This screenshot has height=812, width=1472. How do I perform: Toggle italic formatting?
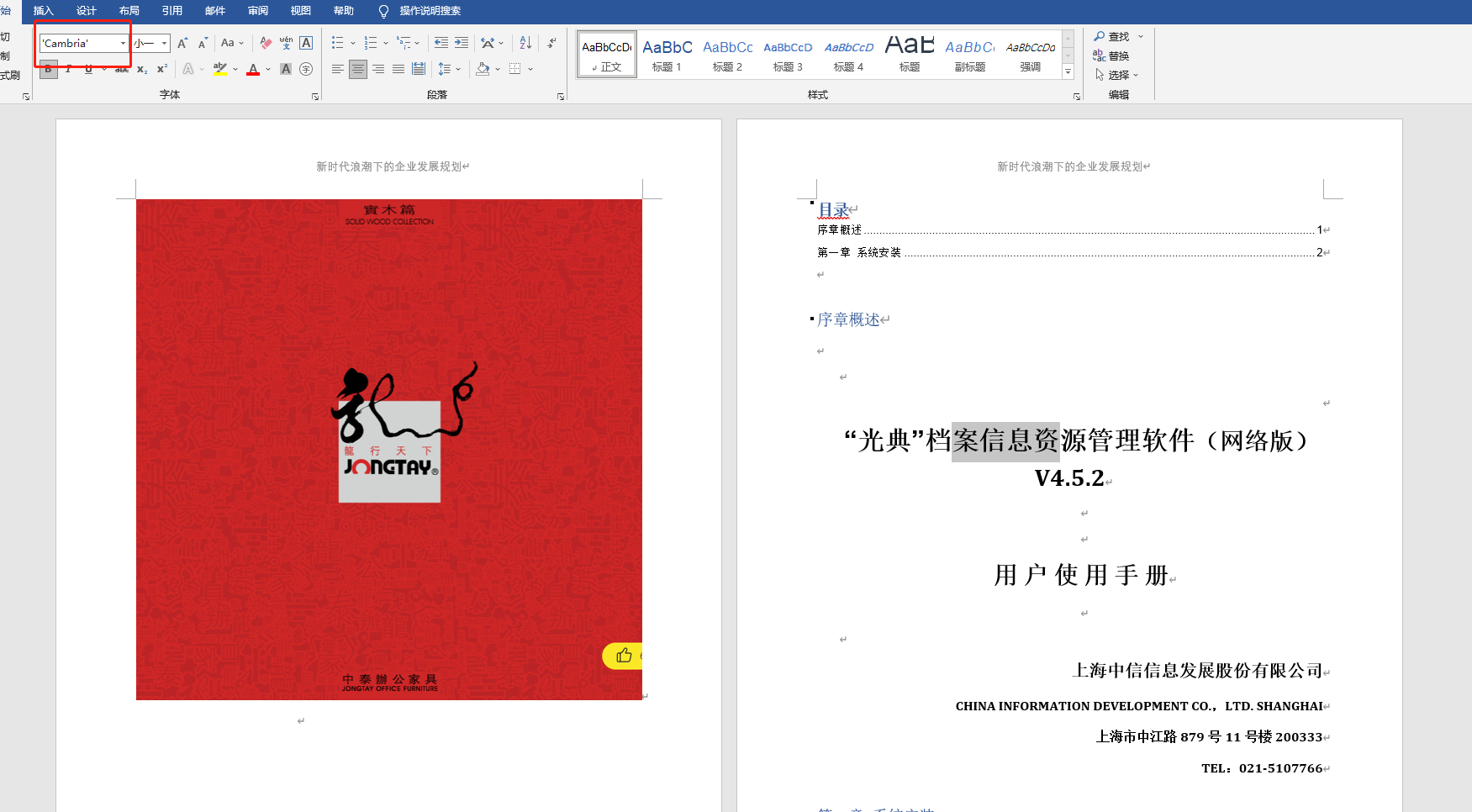click(68, 69)
